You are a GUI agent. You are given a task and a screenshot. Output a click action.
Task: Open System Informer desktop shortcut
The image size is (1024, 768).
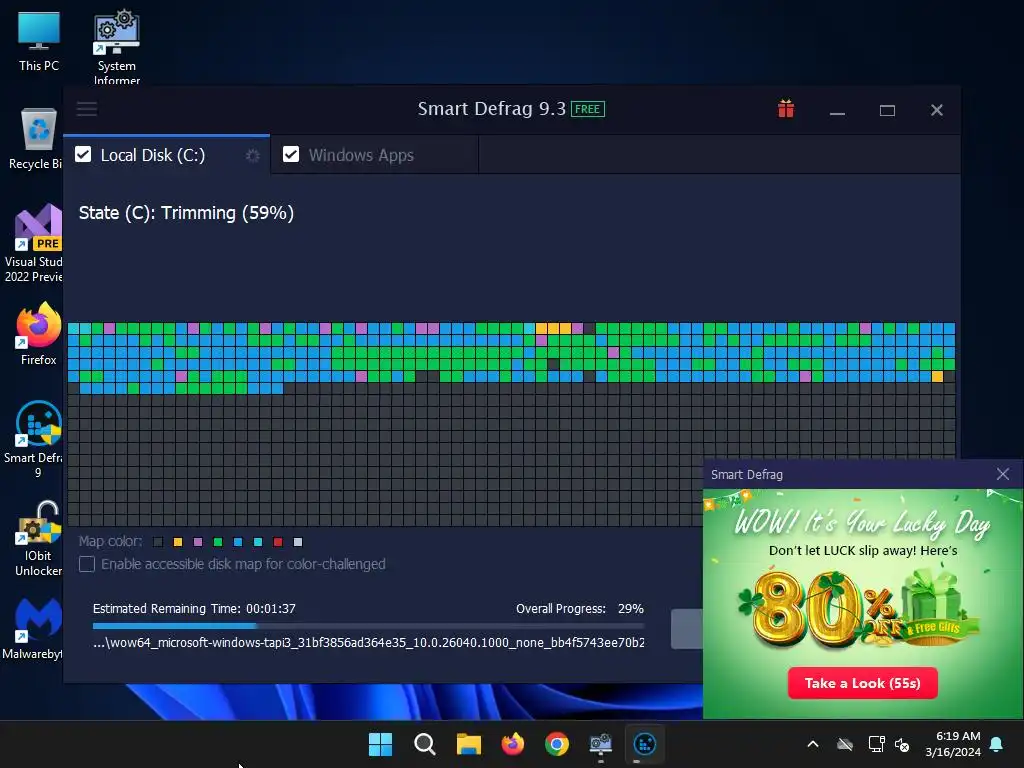click(116, 47)
